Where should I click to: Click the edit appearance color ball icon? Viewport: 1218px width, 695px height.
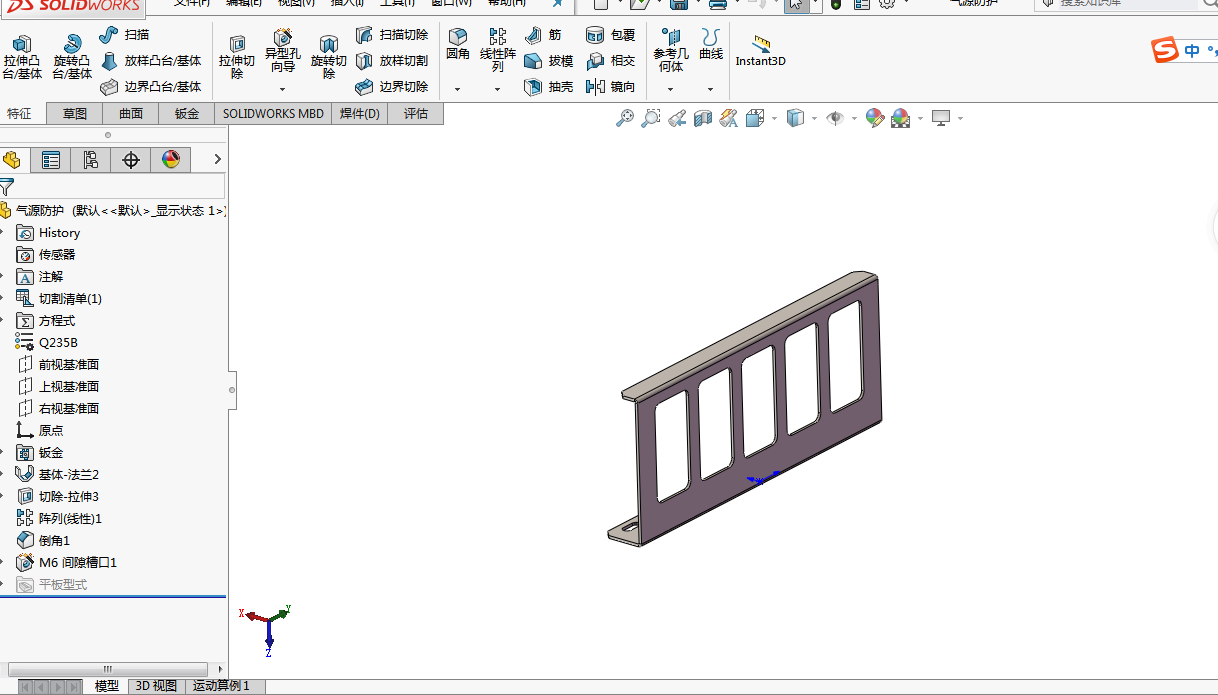click(x=874, y=118)
